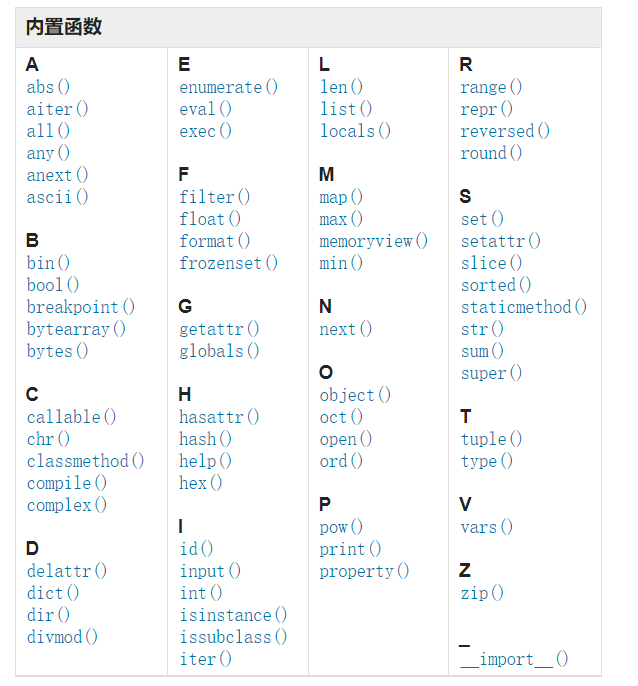Screen dimensions: 638x686
Task: Go to the getattr() entry
Action: [219, 330]
